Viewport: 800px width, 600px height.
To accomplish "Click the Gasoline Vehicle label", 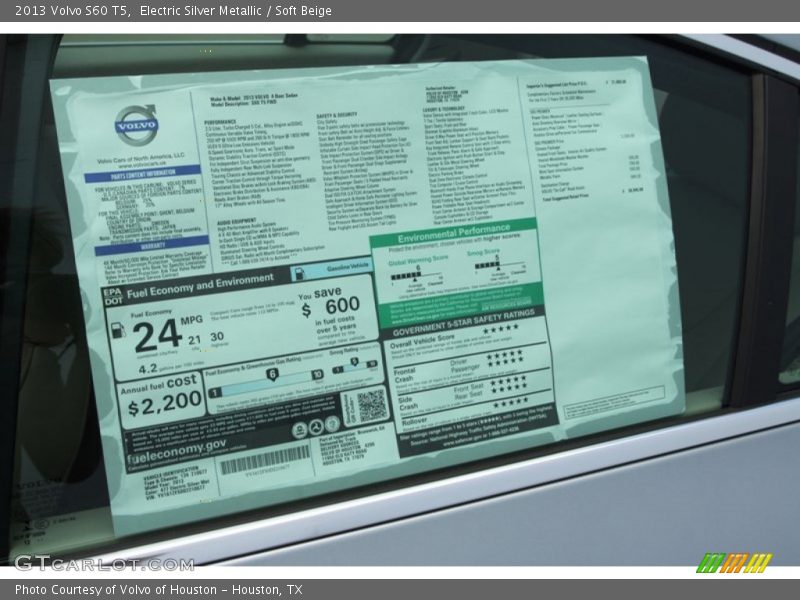I will 347,267.
